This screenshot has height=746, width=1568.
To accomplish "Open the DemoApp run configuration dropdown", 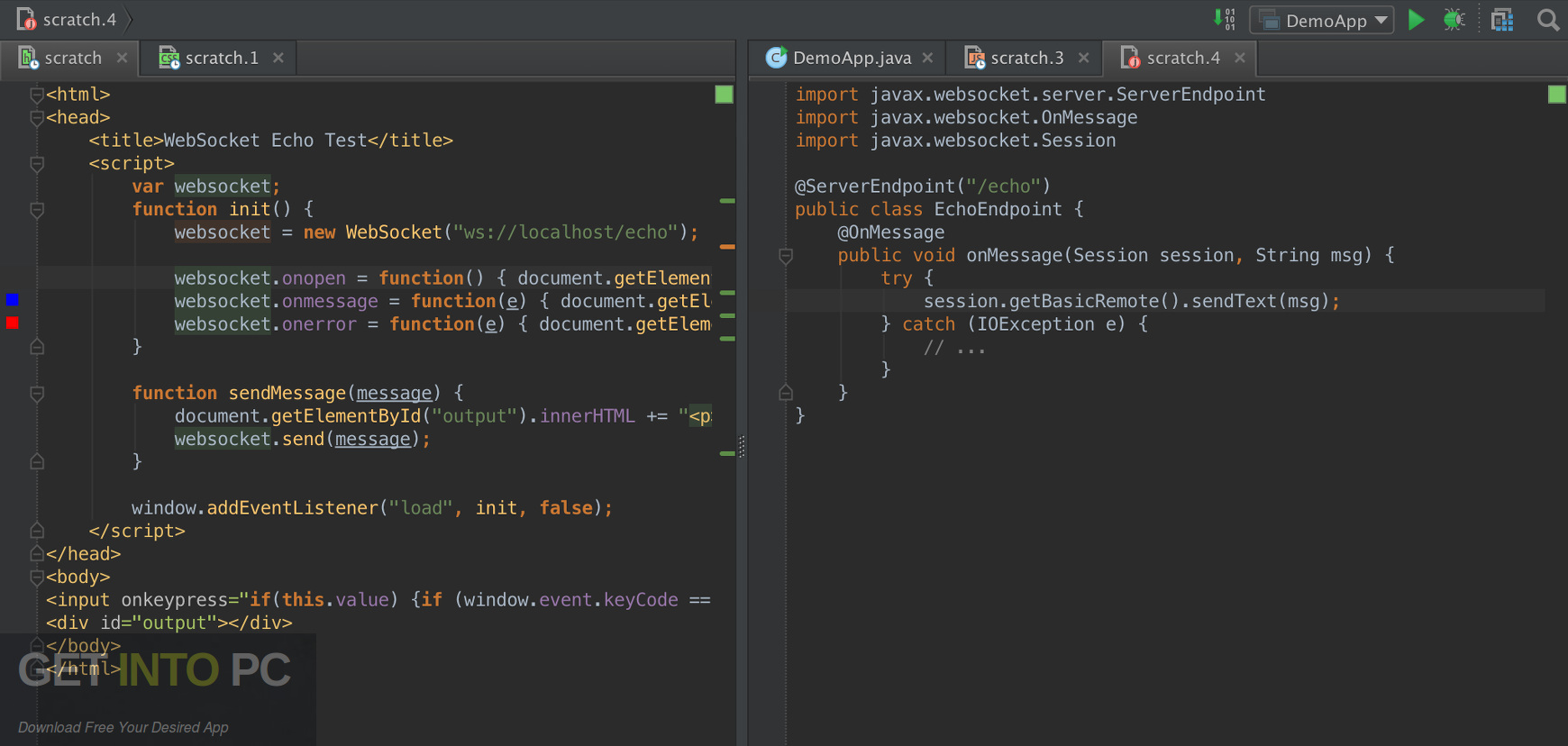I will tap(1321, 20).
